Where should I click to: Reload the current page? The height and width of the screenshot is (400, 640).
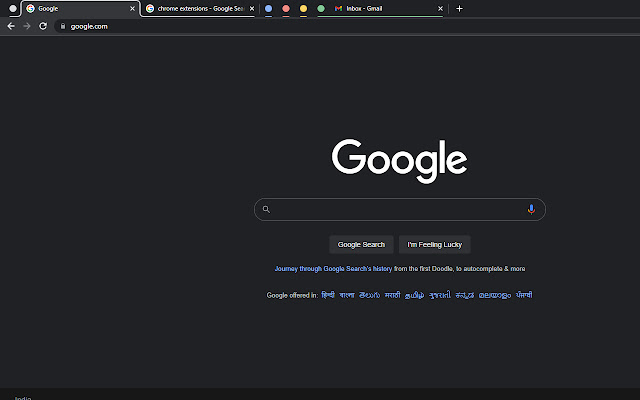coord(43,26)
